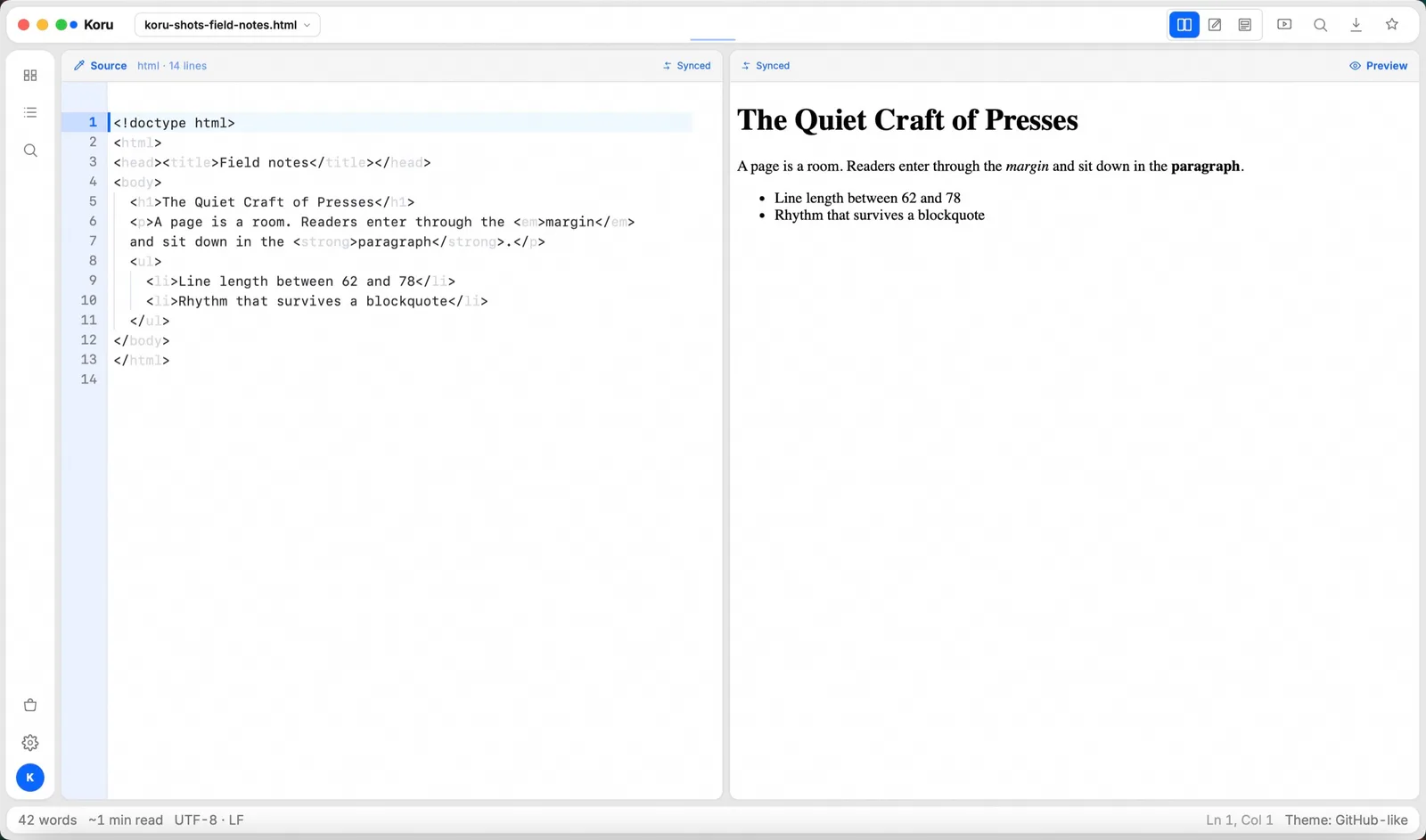Open settings gear in sidebar
The width and height of the screenshot is (1426, 840).
[30, 743]
